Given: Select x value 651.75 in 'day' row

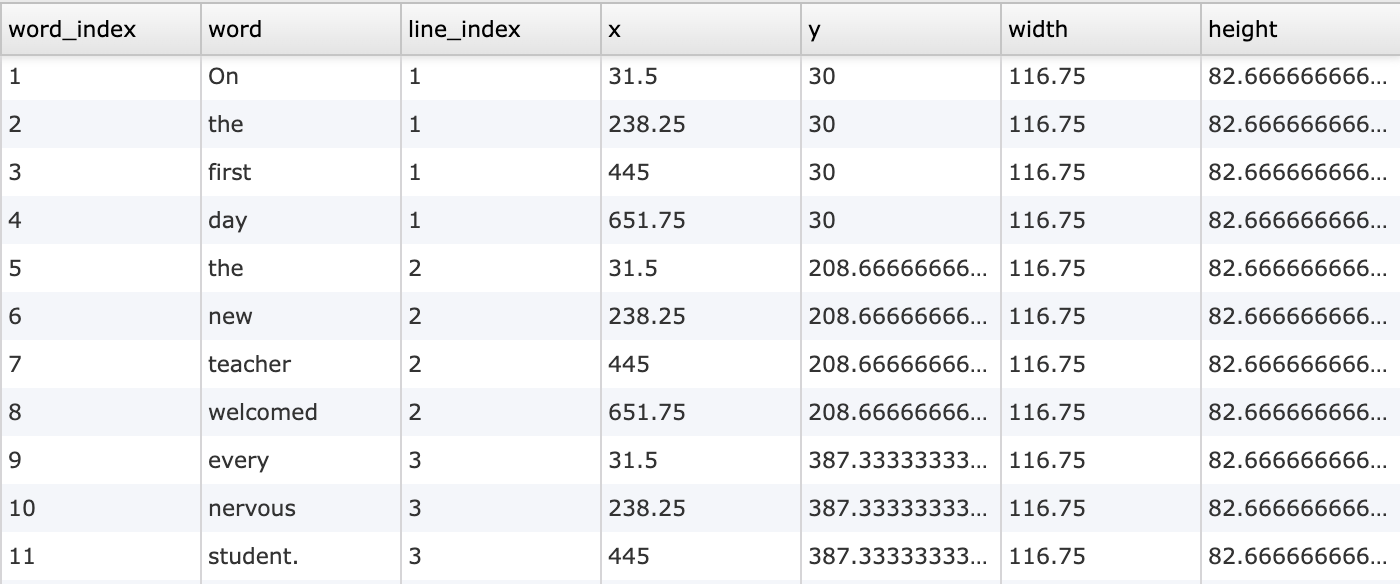Looking at the screenshot, I should [x=700, y=220].
